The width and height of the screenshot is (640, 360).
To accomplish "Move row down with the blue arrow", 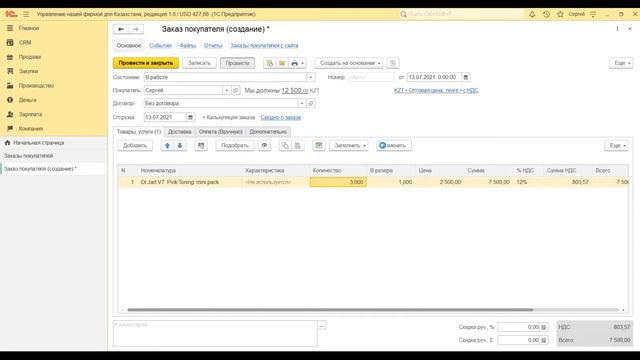I will click(x=180, y=146).
